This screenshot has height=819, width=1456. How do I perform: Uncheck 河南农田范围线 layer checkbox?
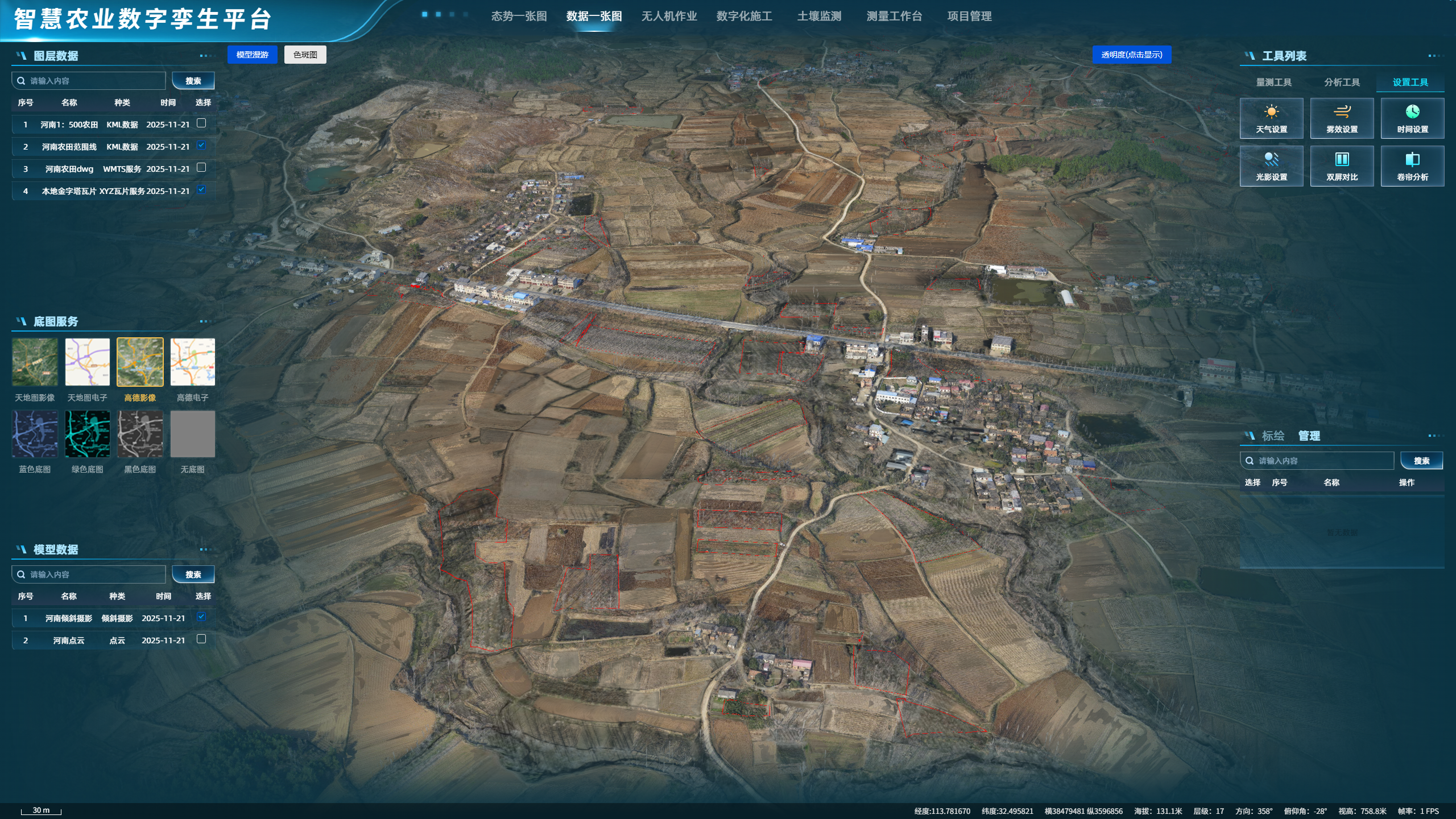coord(201,145)
